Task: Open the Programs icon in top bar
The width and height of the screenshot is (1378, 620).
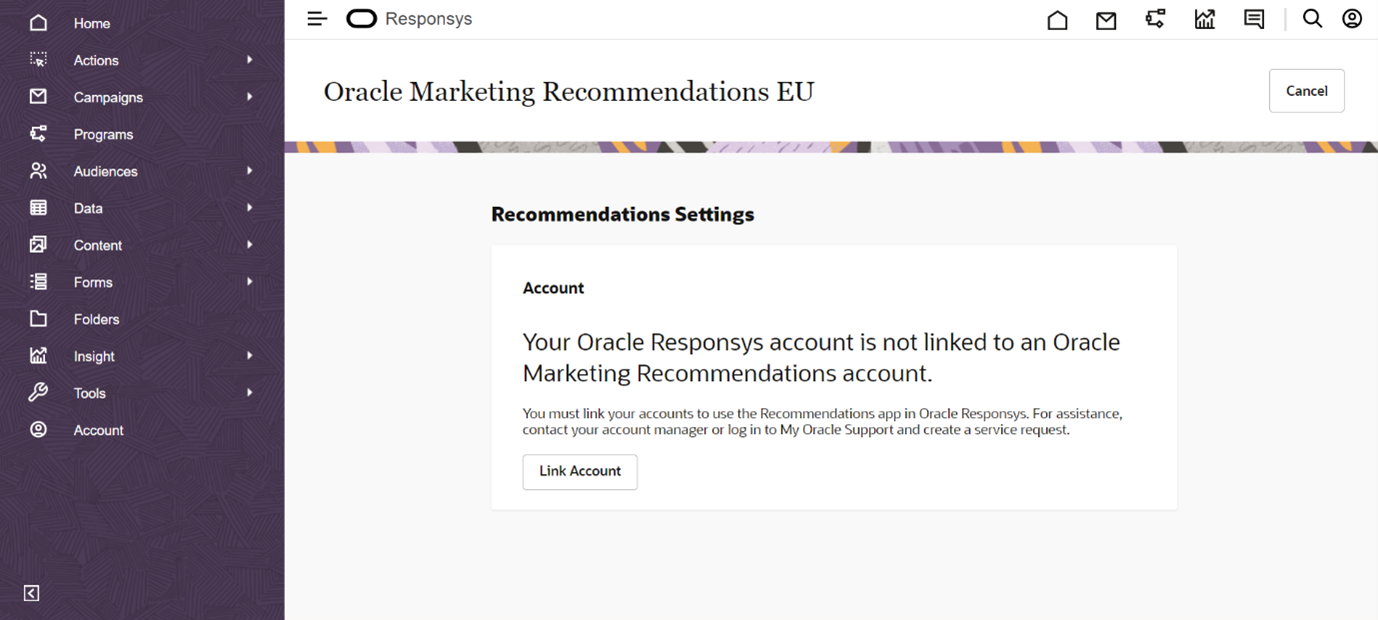Action: coord(1155,19)
